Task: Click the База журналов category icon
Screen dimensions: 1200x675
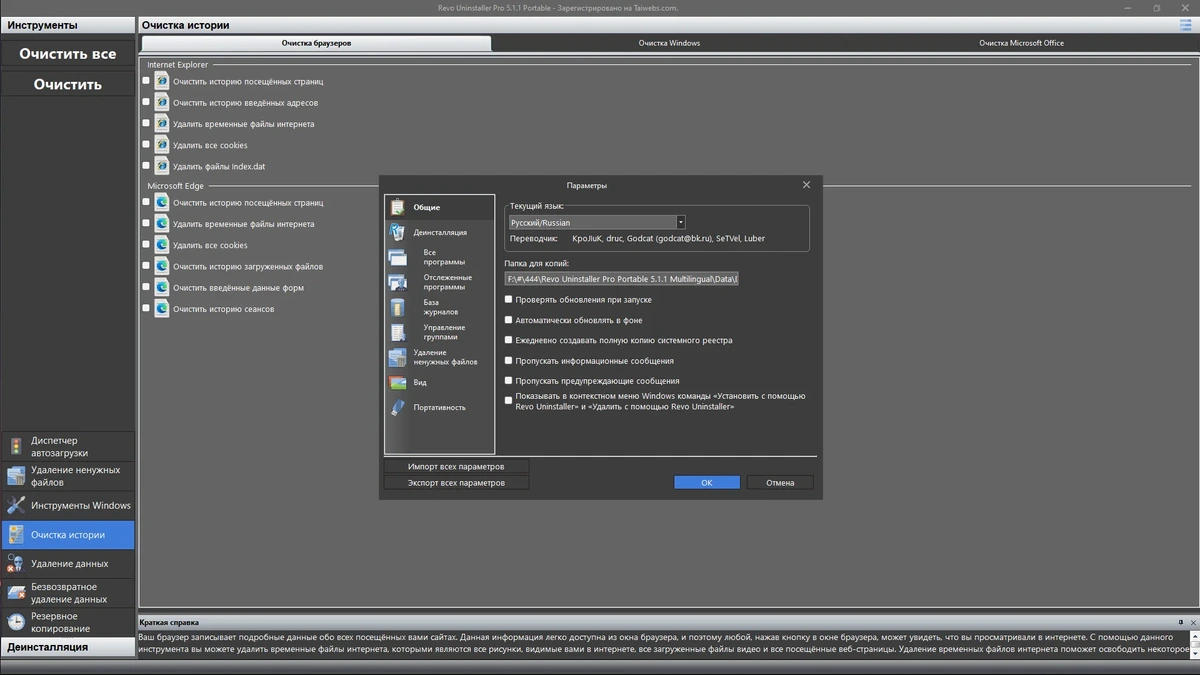Action: (x=398, y=307)
